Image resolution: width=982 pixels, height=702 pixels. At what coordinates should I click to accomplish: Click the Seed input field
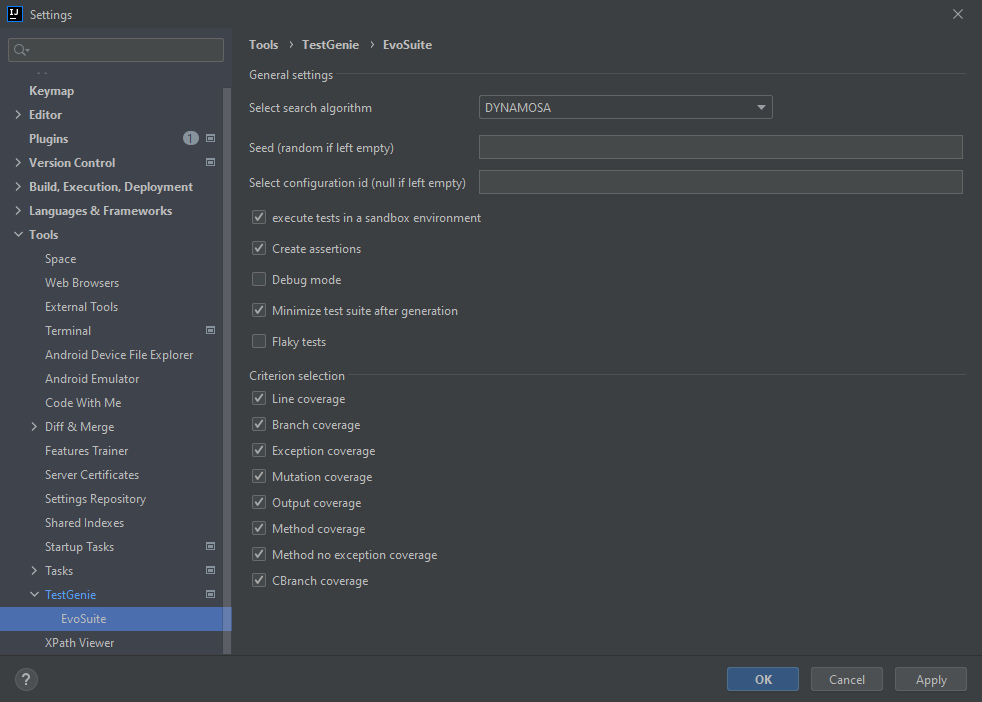(x=720, y=147)
